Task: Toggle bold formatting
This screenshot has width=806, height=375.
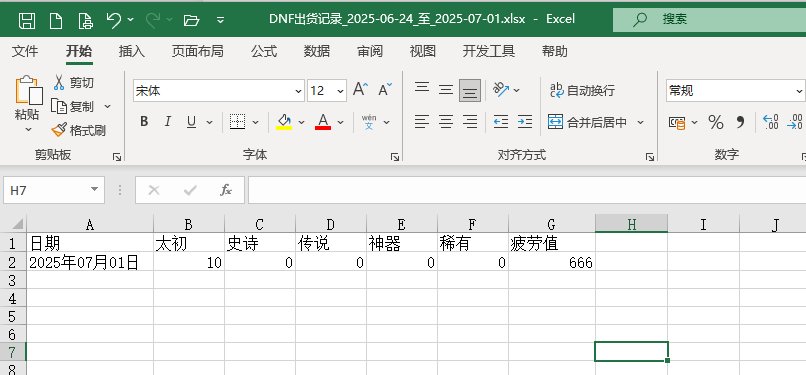Action: [x=144, y=122]
